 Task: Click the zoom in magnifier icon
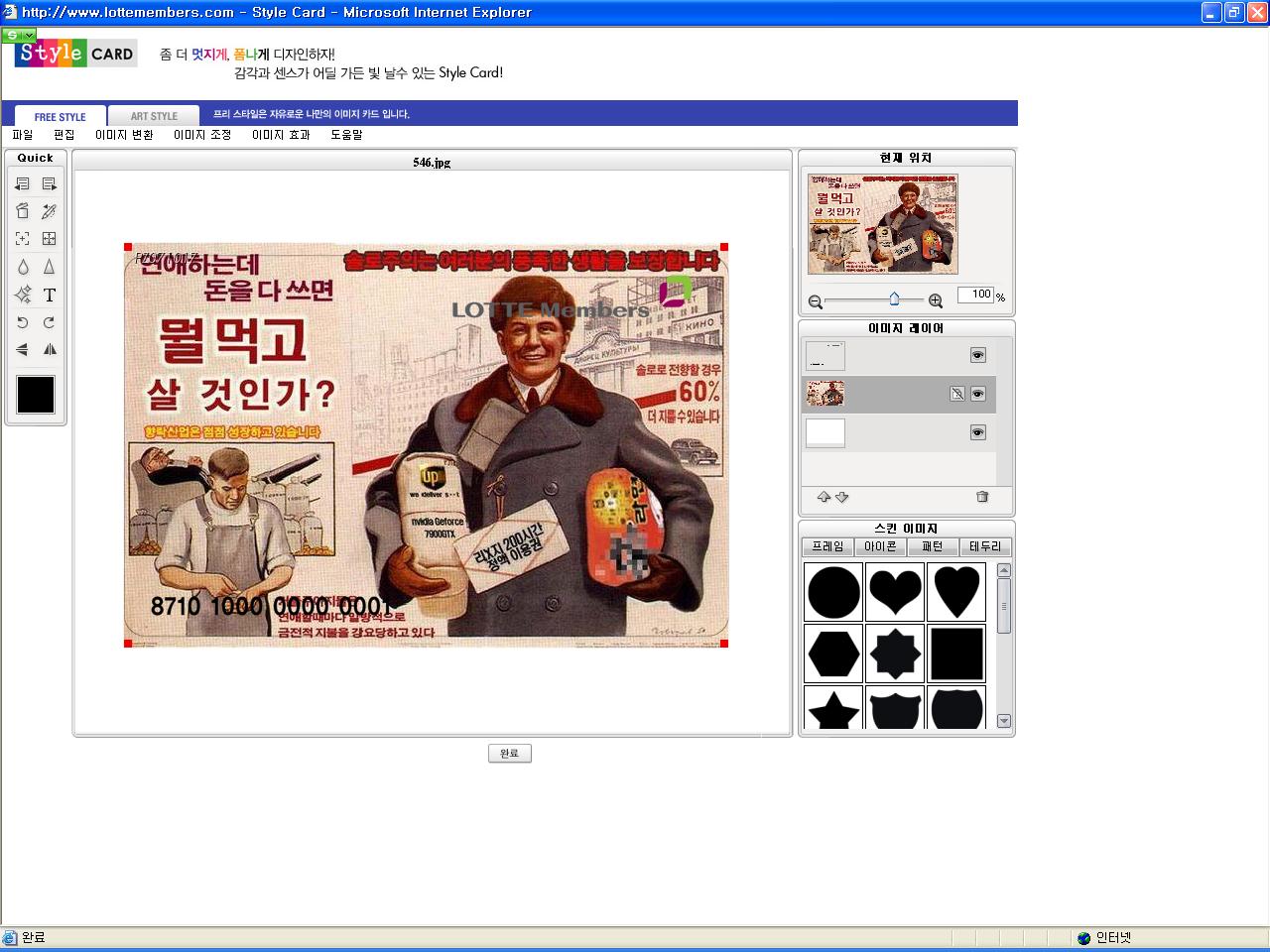click(x=935, y=300)
